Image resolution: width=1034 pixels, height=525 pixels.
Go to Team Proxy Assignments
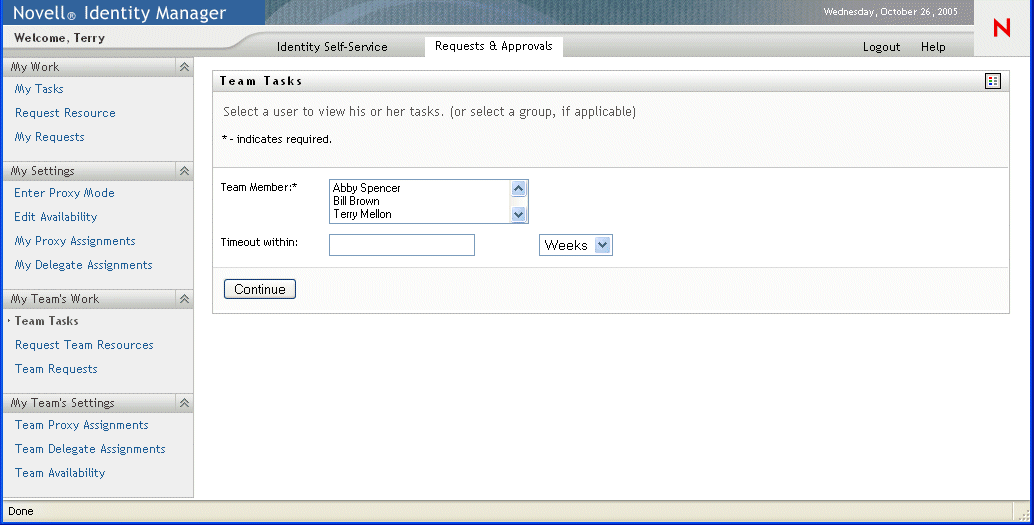(81, 425)
